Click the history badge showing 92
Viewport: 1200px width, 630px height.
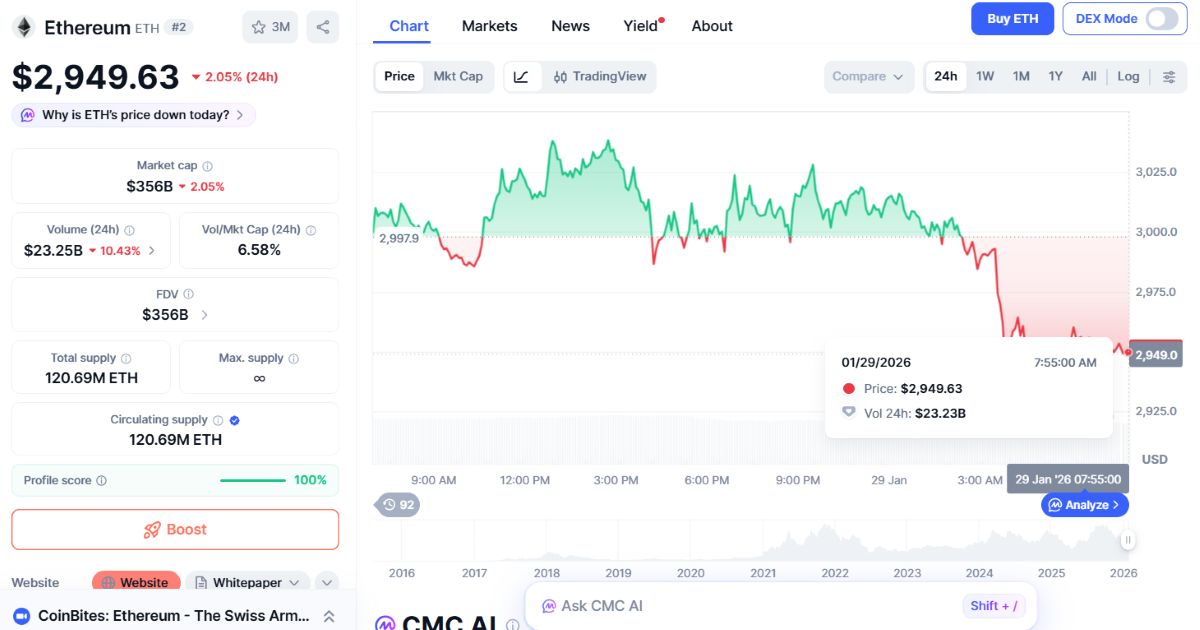click(398, 505)
